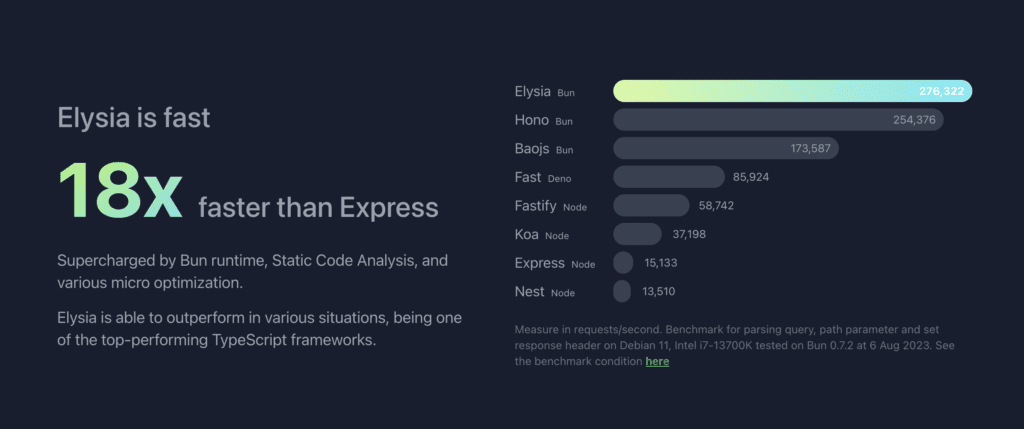Click the Elysia Bun label
The height and width of the screenshot is (429, 1024).
point(545,91)
